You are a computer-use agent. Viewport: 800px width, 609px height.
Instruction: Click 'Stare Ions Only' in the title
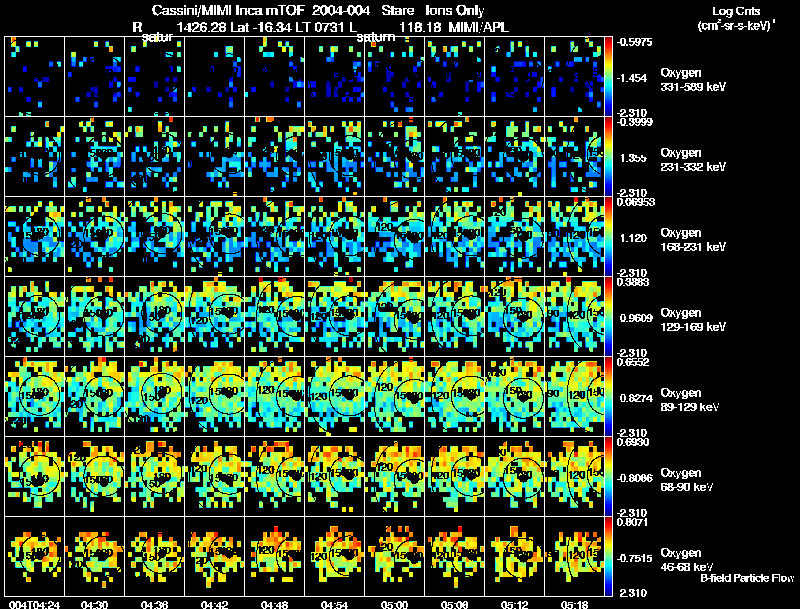433,11
